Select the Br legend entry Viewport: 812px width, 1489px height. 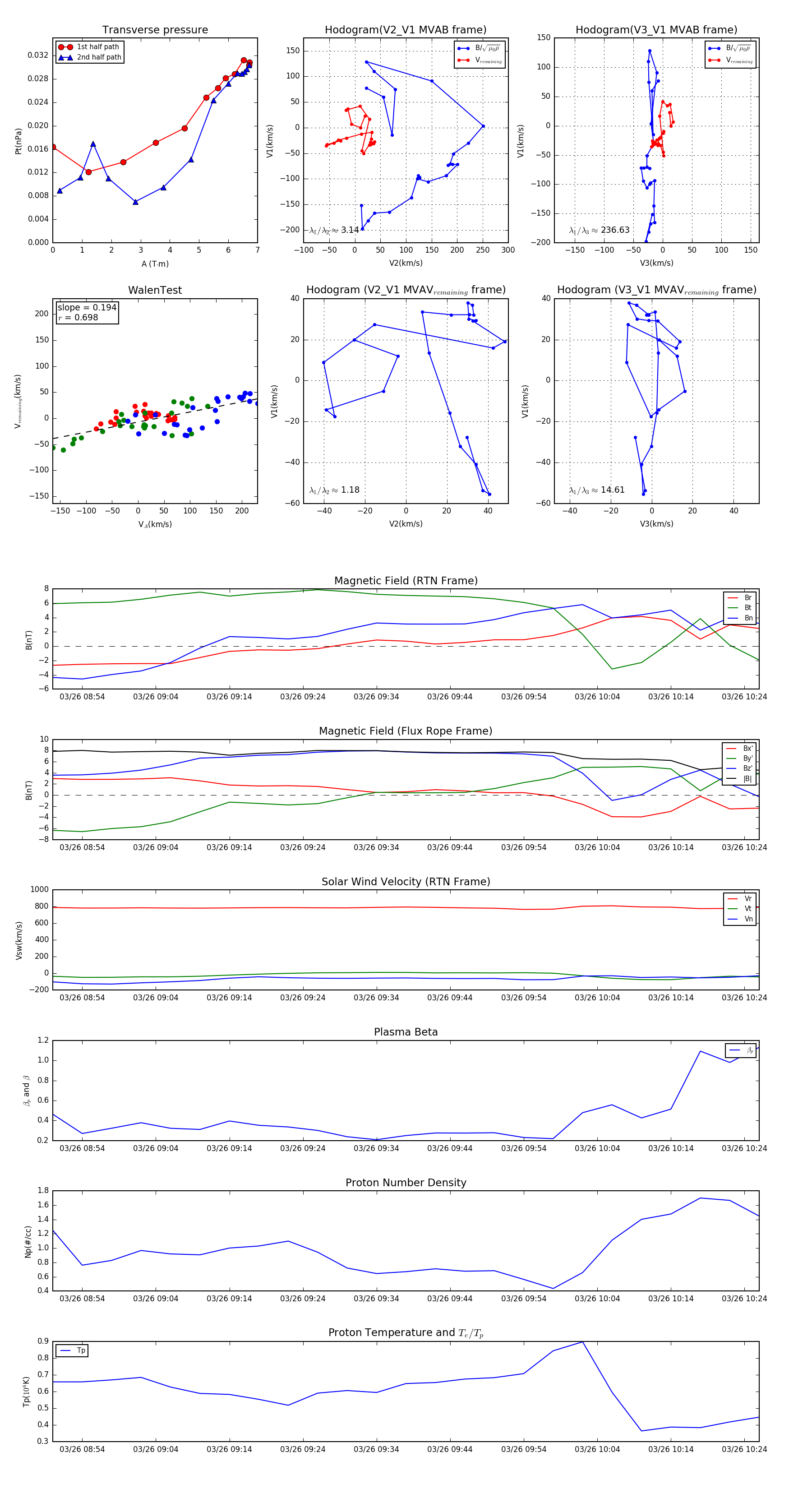740,598
